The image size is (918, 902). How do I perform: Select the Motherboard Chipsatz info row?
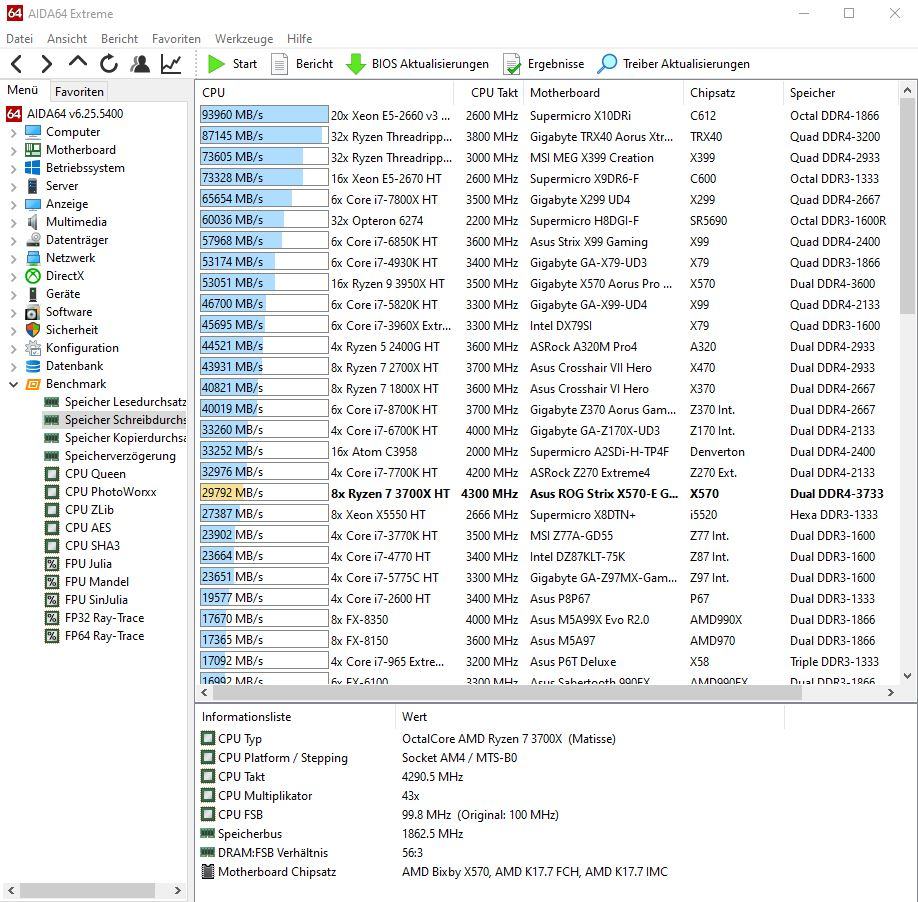(492, 872)
